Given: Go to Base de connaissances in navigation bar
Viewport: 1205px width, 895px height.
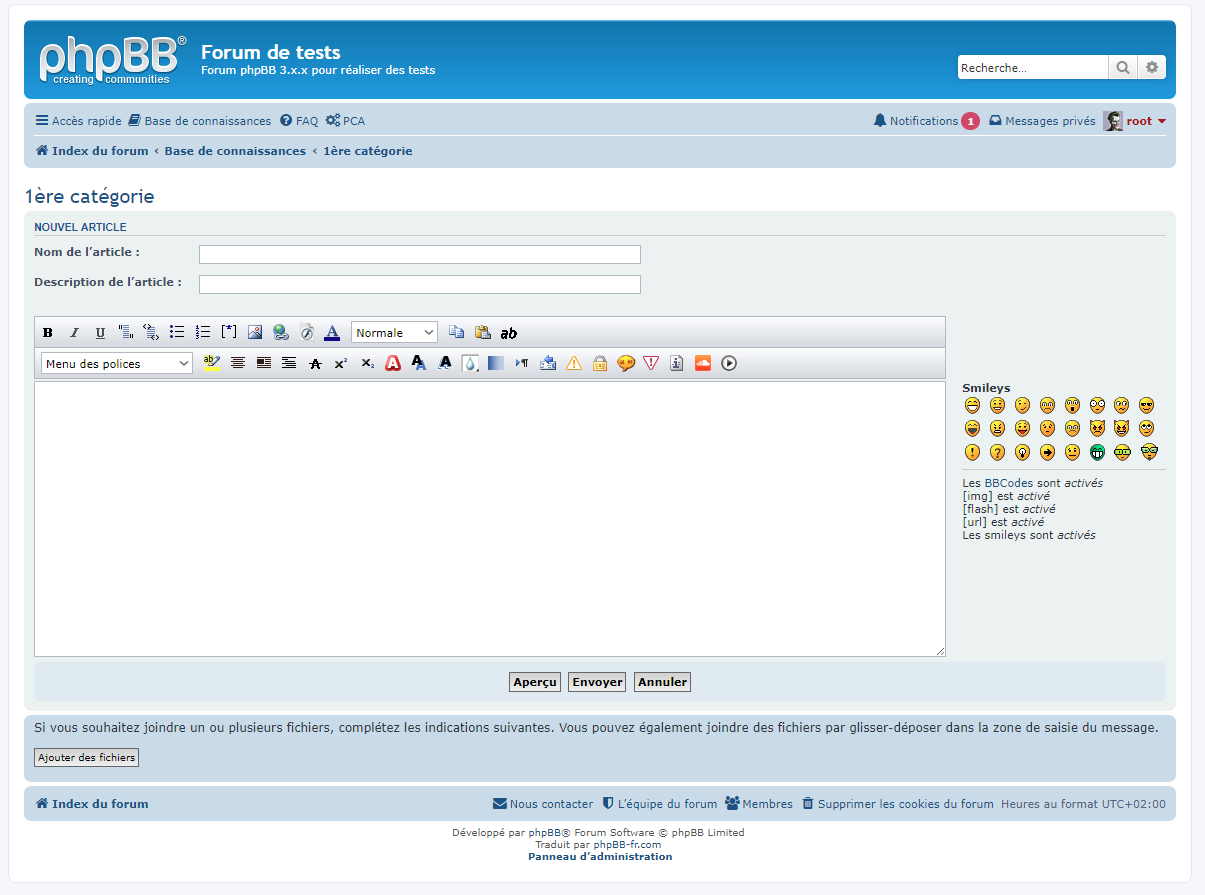Looking at the screenshot, I should click(x=199, y=121).
